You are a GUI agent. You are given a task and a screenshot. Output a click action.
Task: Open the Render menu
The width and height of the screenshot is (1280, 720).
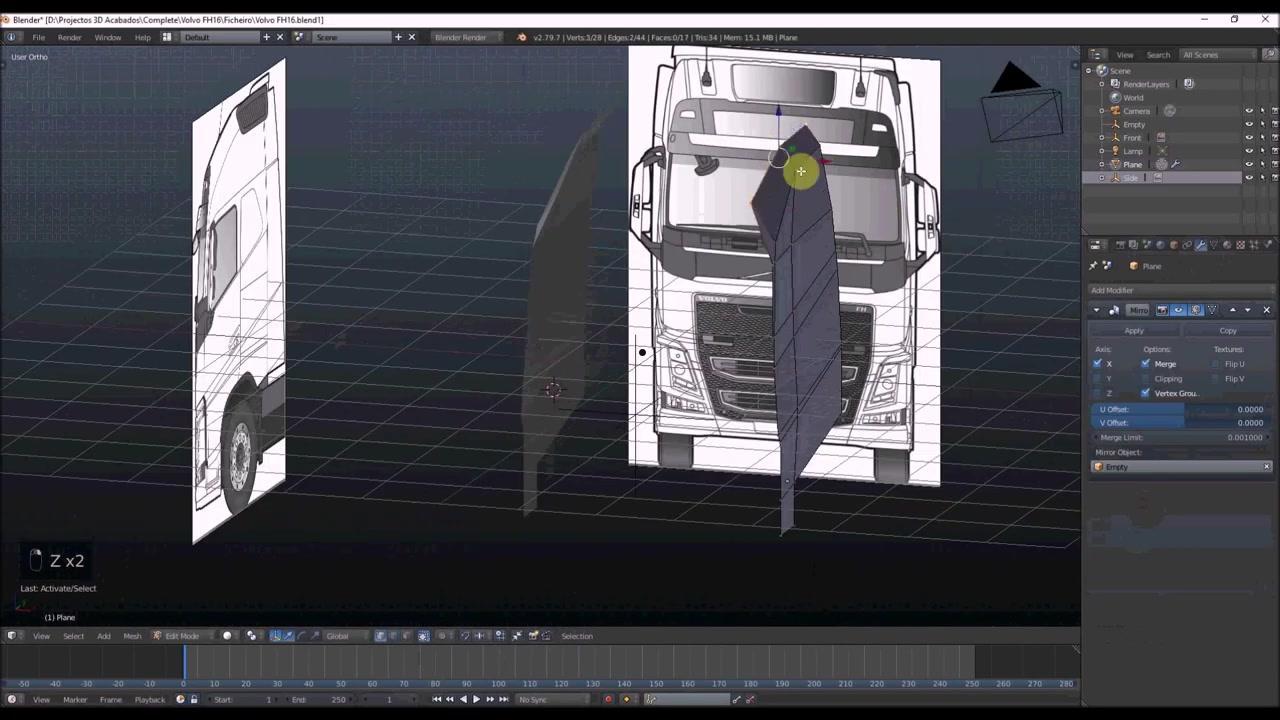[69, 37]
